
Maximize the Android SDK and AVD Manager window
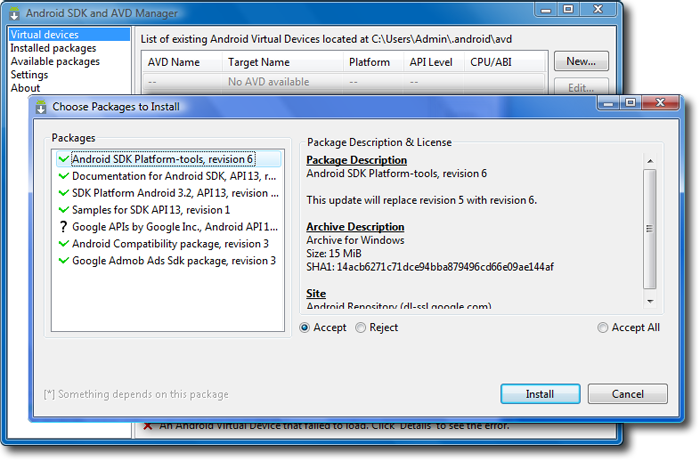[x=568, y=9]
